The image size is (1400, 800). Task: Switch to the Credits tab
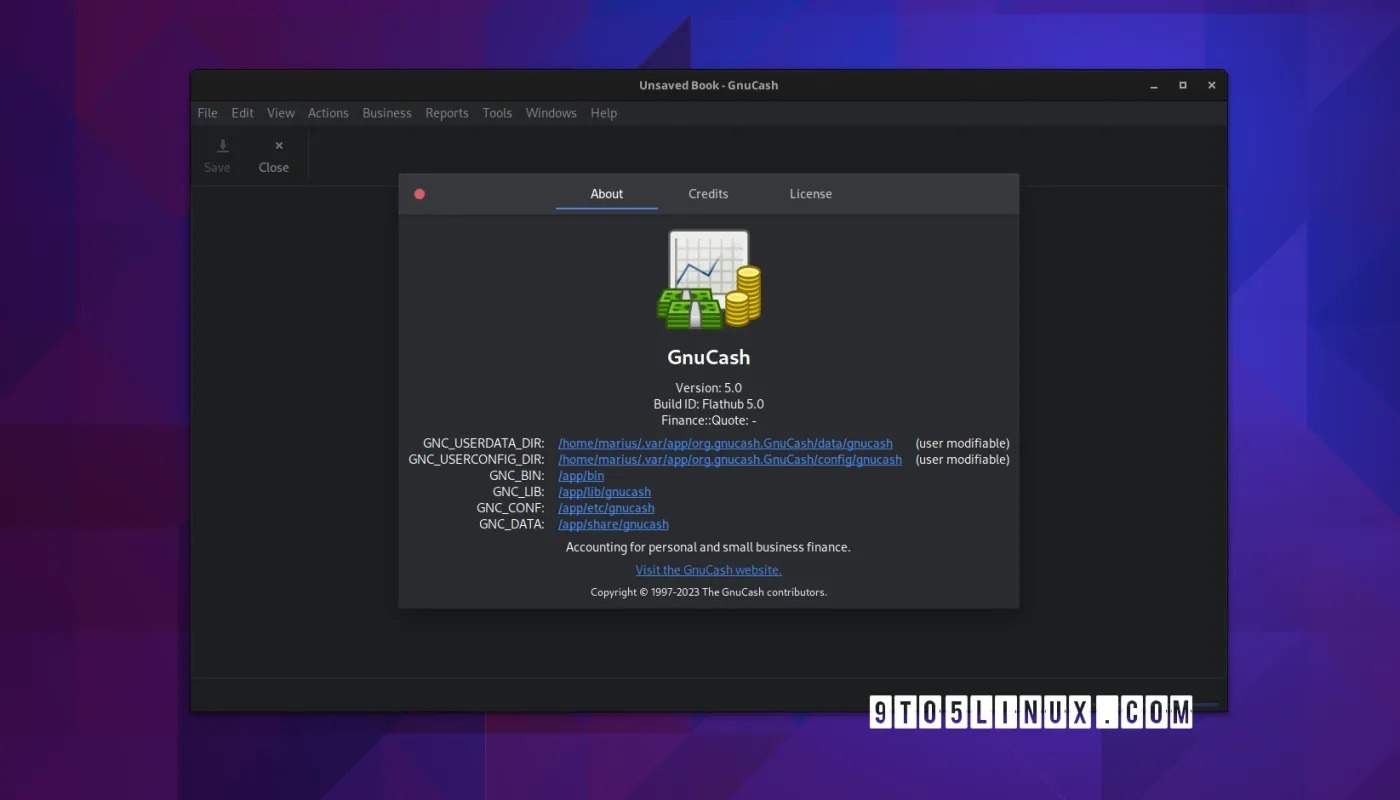coord(708,194)
